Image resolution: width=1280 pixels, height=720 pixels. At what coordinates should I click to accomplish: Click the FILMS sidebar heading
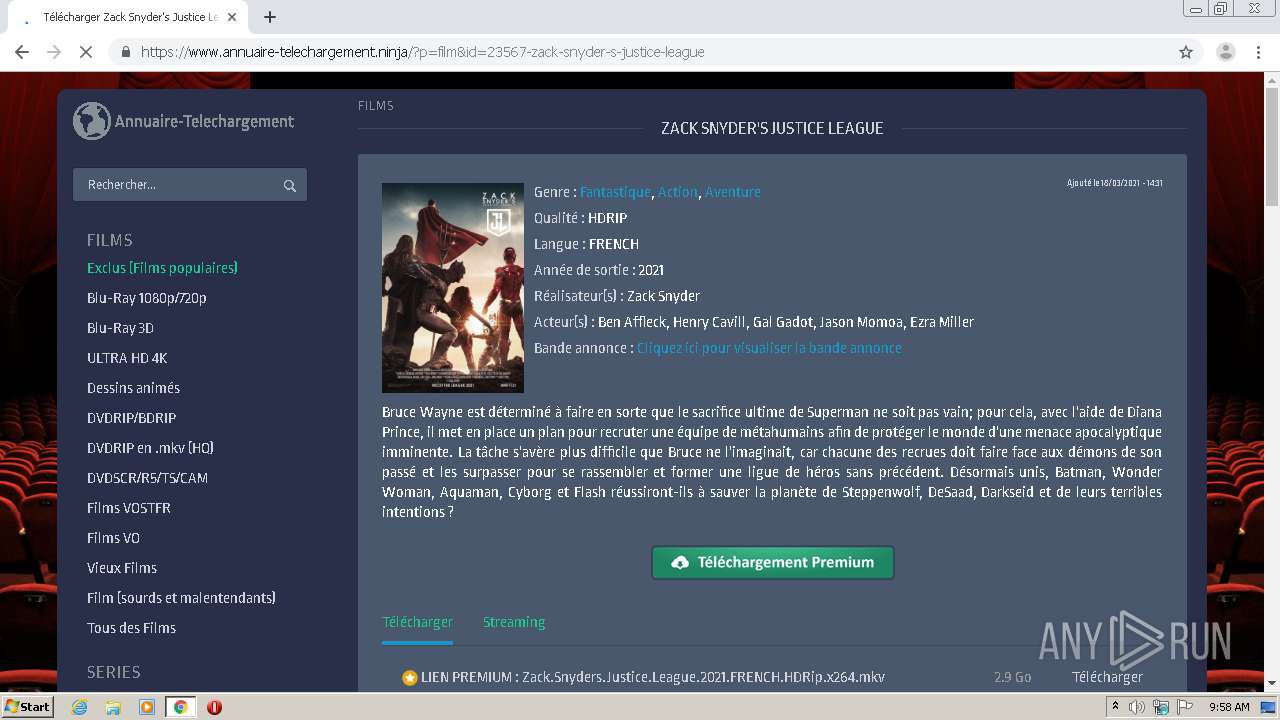110,240
